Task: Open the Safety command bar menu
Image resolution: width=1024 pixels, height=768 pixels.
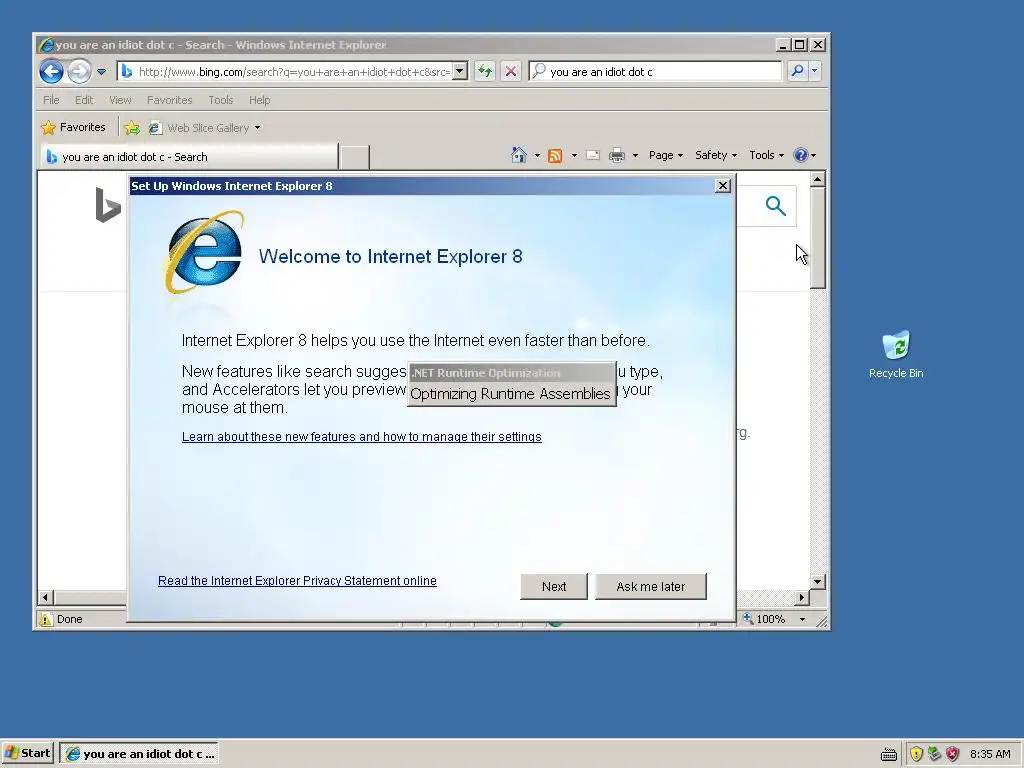Action: 716,155
